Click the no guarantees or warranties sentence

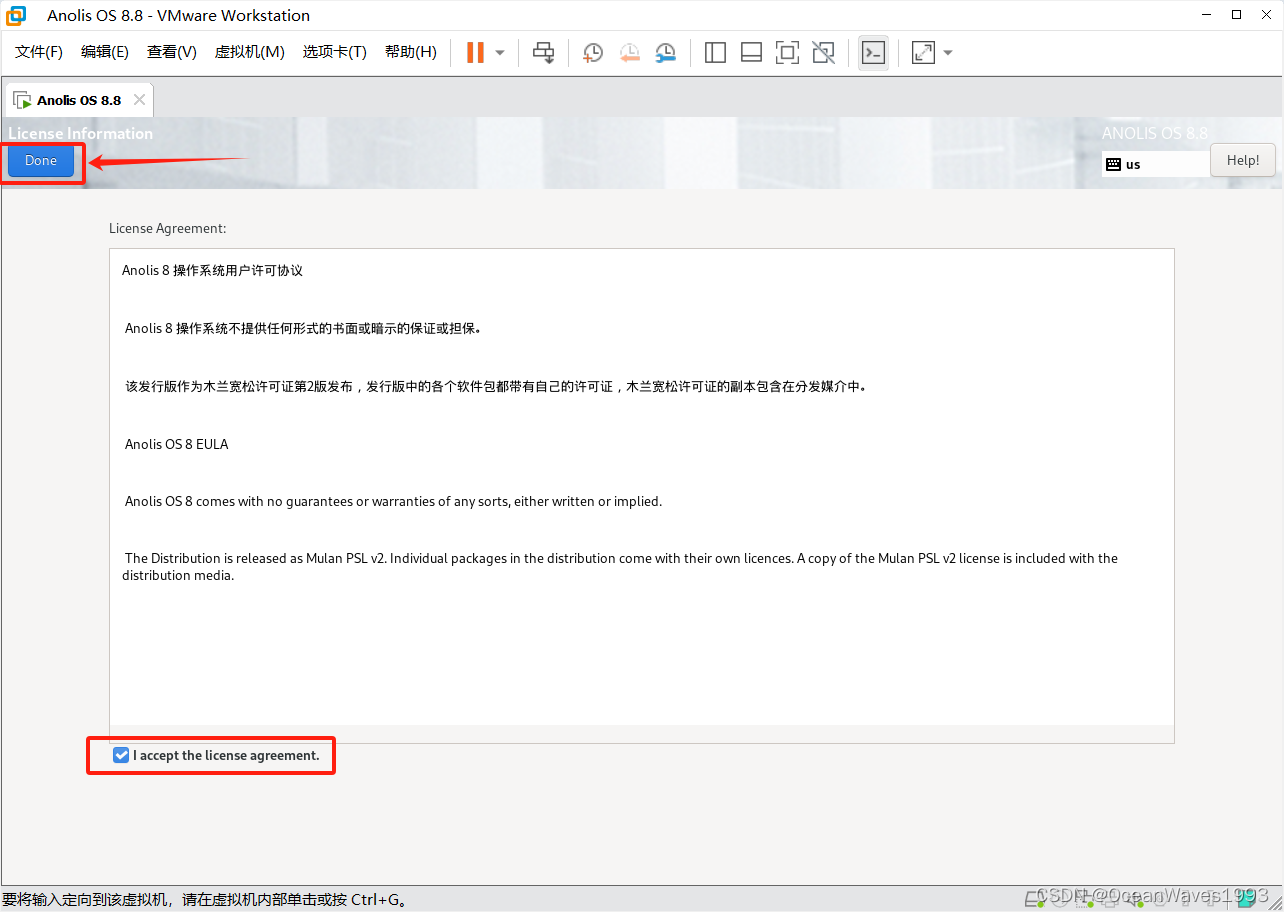[393, 501]
